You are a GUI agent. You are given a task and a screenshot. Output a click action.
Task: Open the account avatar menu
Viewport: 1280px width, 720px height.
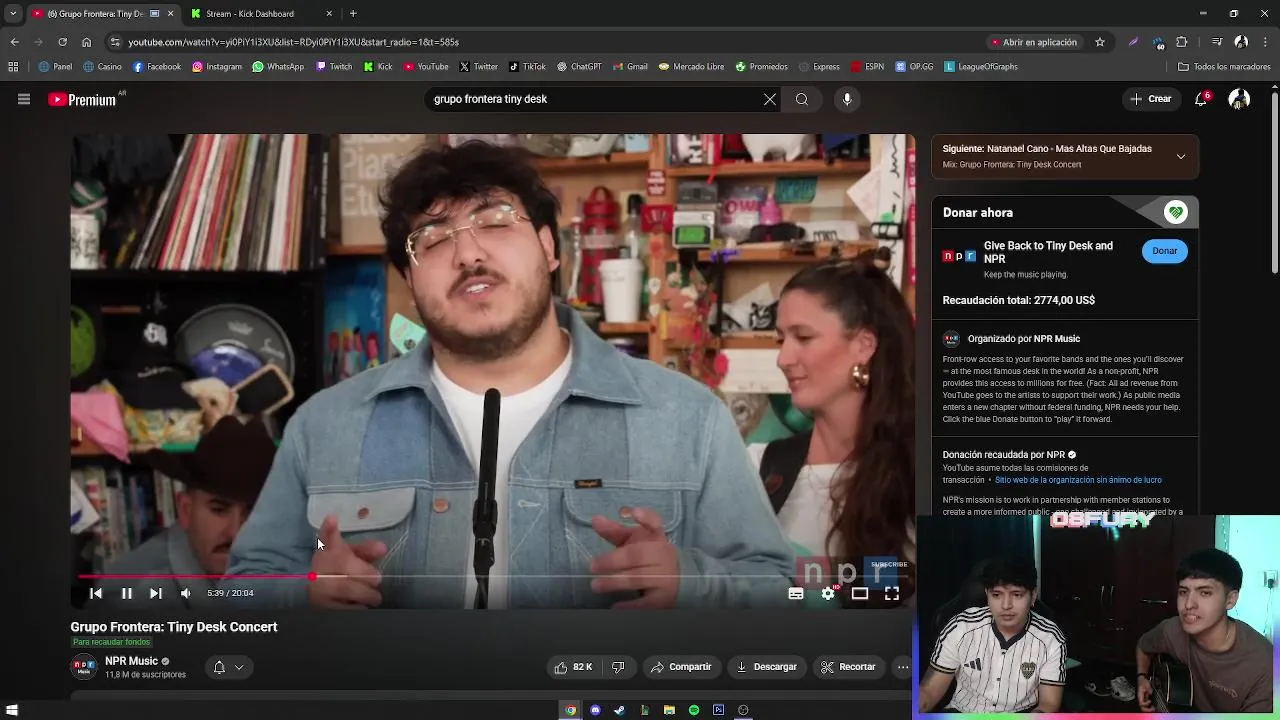1239,99
